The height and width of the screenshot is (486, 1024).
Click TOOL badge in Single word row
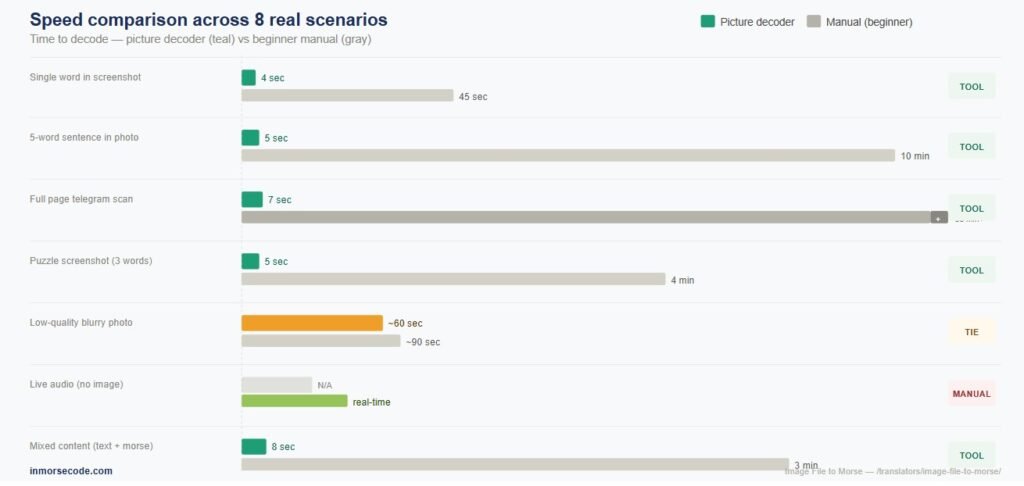[971, 86]
